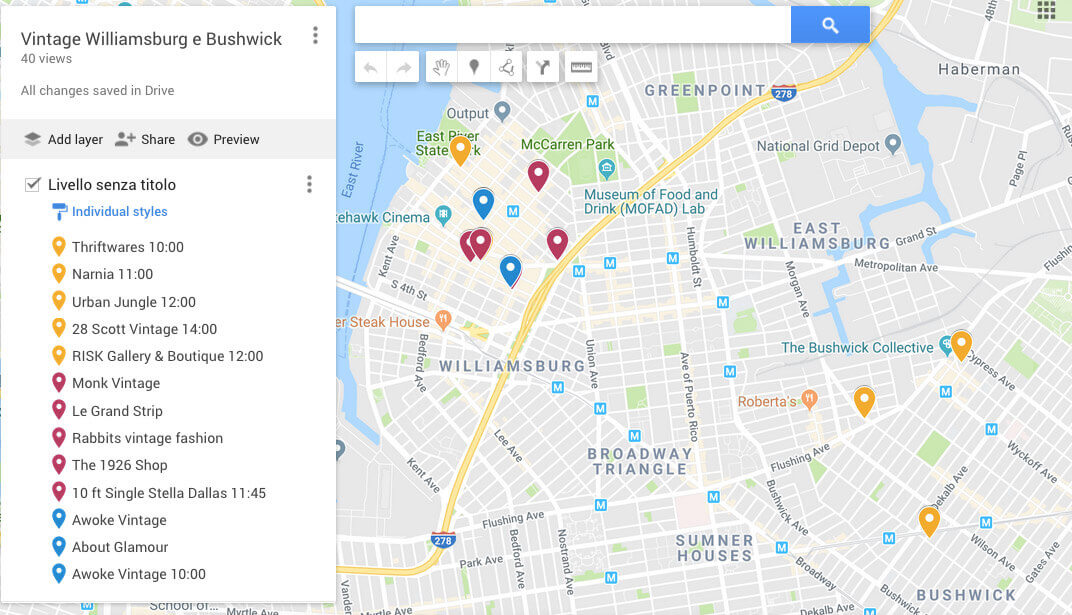Open the Livello senza titolo layer options
The height and width of the screenshot is (615, 1072).
[309, 184]
